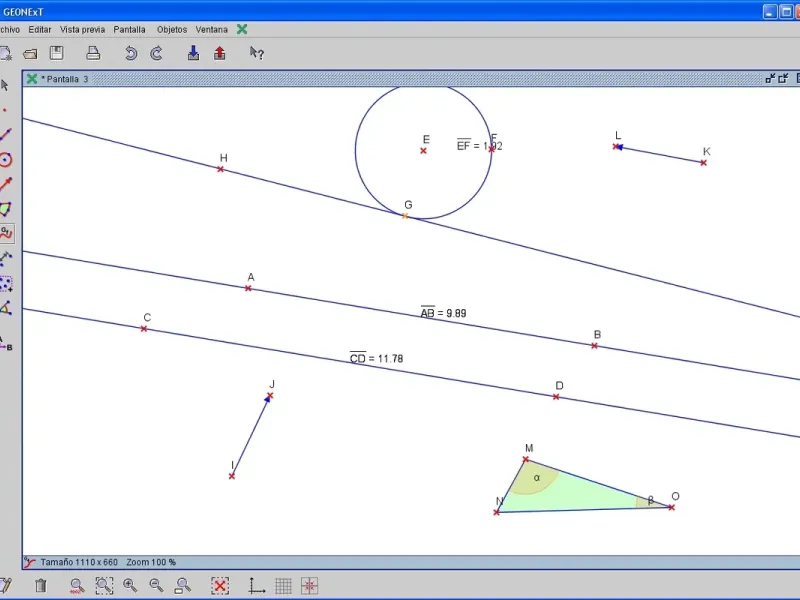Click point C on the lower line
This screenshot has height=600, width=800.
point(144,329)
